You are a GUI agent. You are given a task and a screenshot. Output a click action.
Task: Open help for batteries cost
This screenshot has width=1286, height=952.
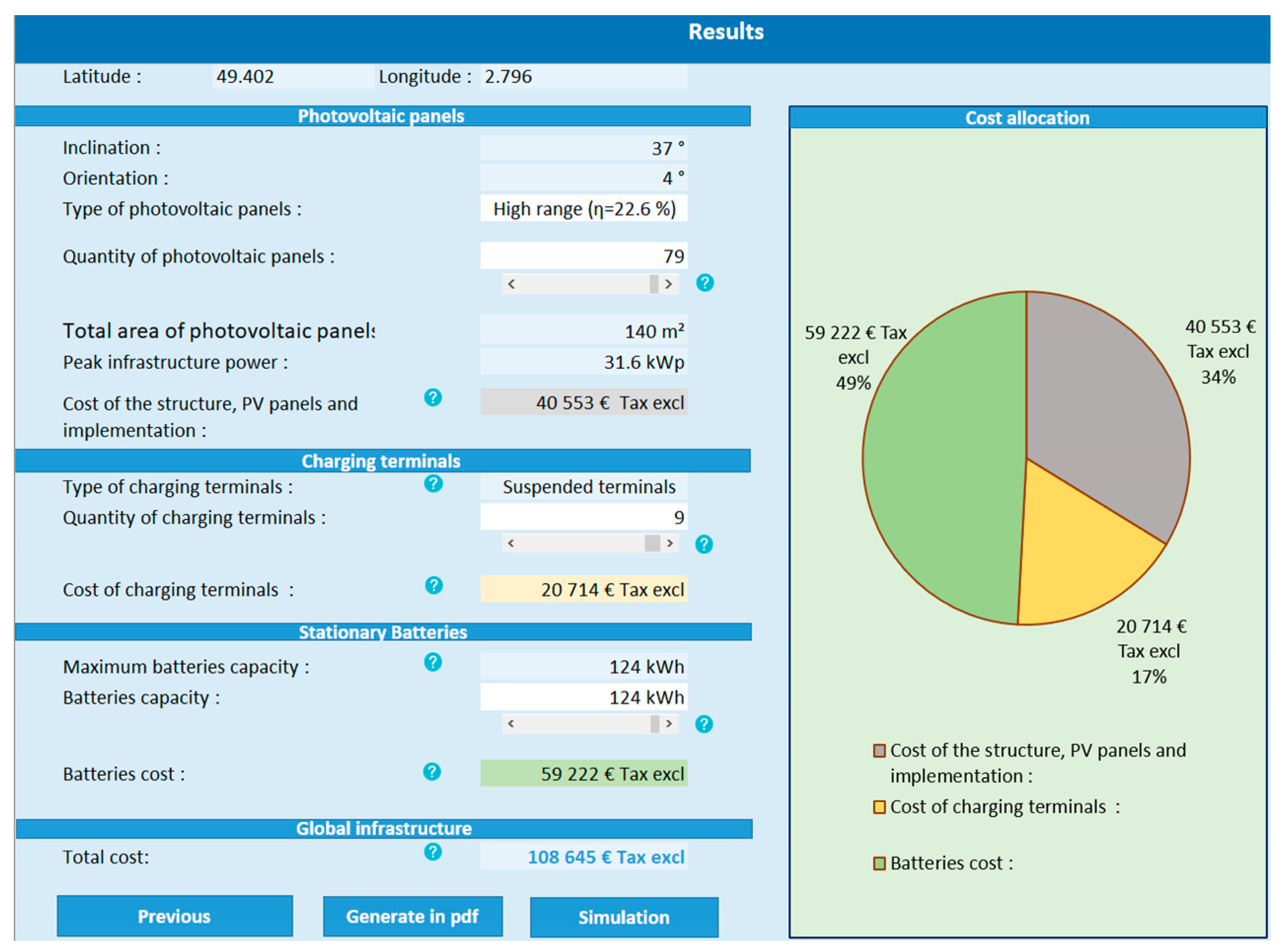pos(431,771)
